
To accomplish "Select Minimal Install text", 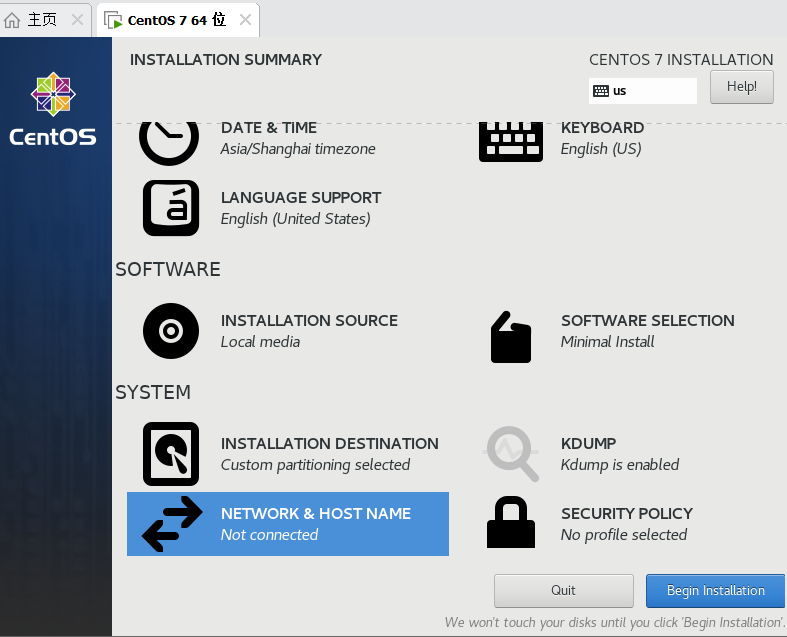I will pos(607,342).
